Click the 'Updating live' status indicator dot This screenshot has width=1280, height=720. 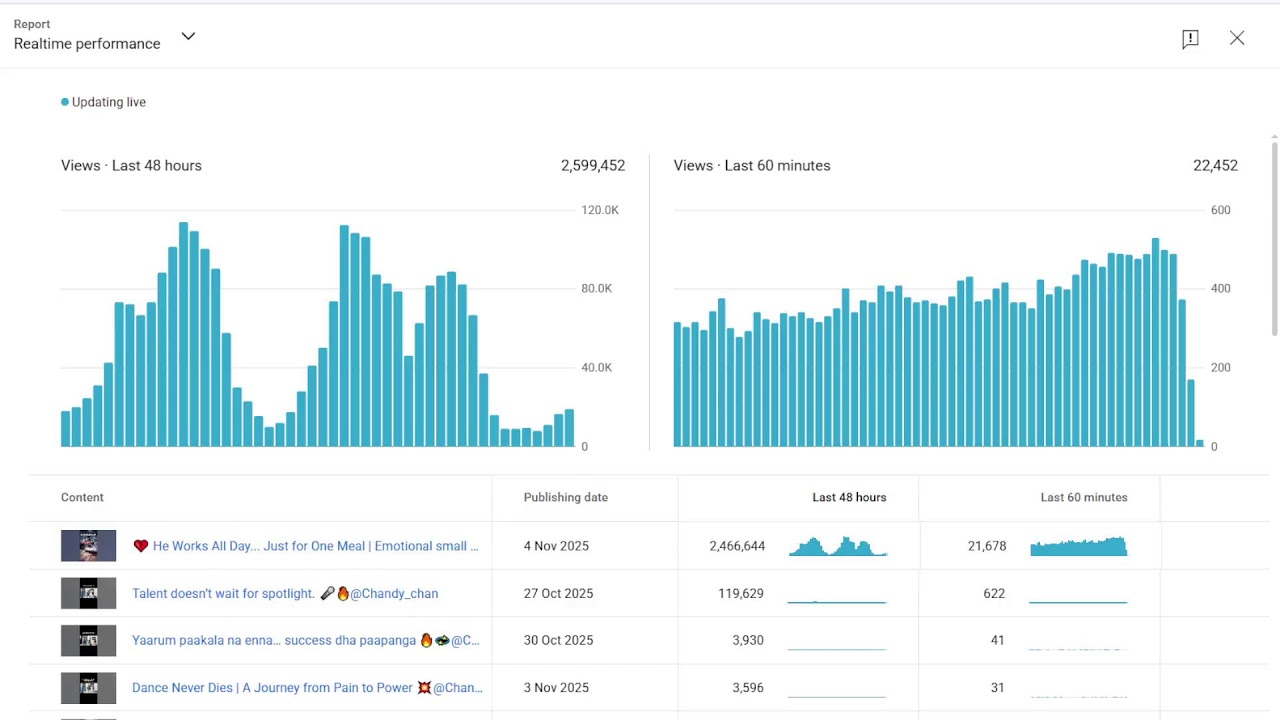(65, 102)
